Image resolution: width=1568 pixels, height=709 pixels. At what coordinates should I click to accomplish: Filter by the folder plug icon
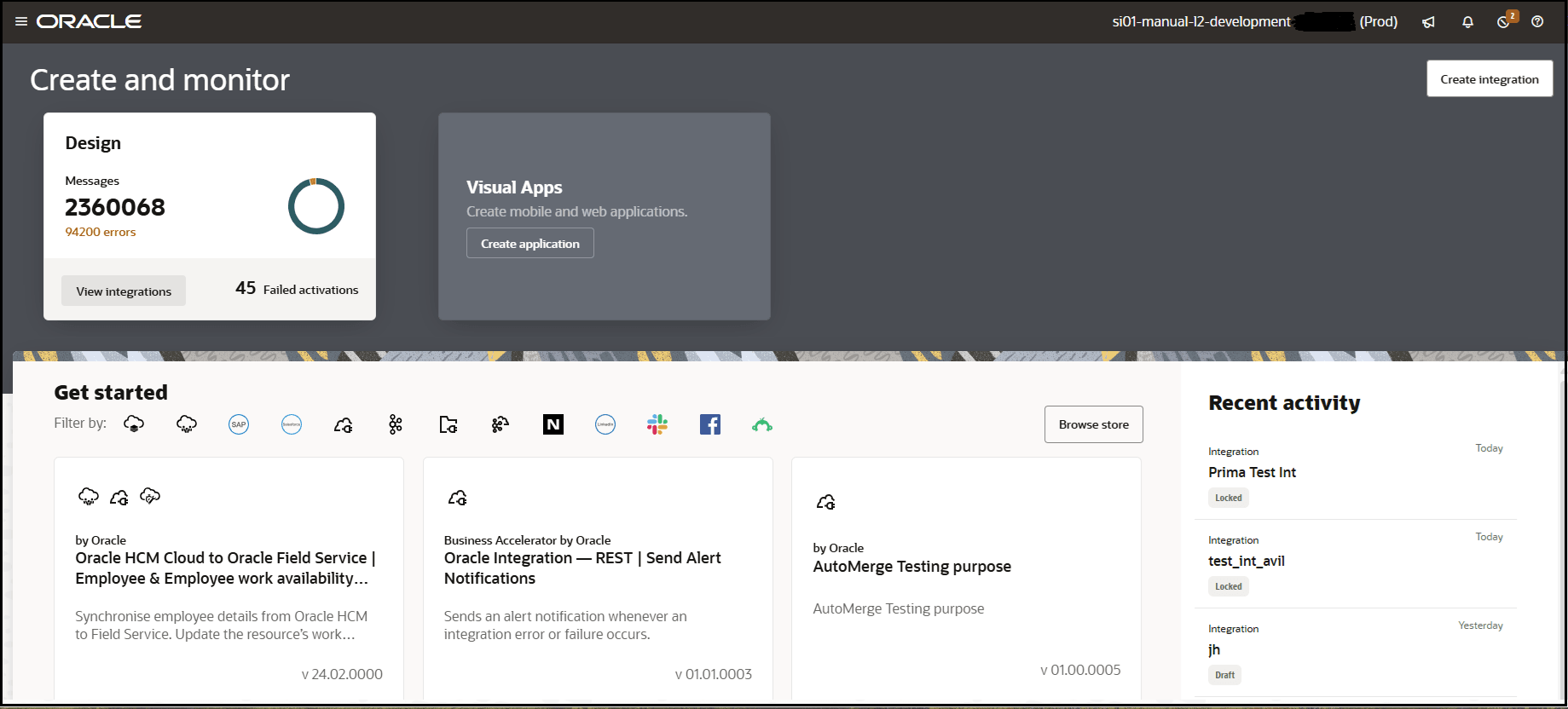click(448, 424)
